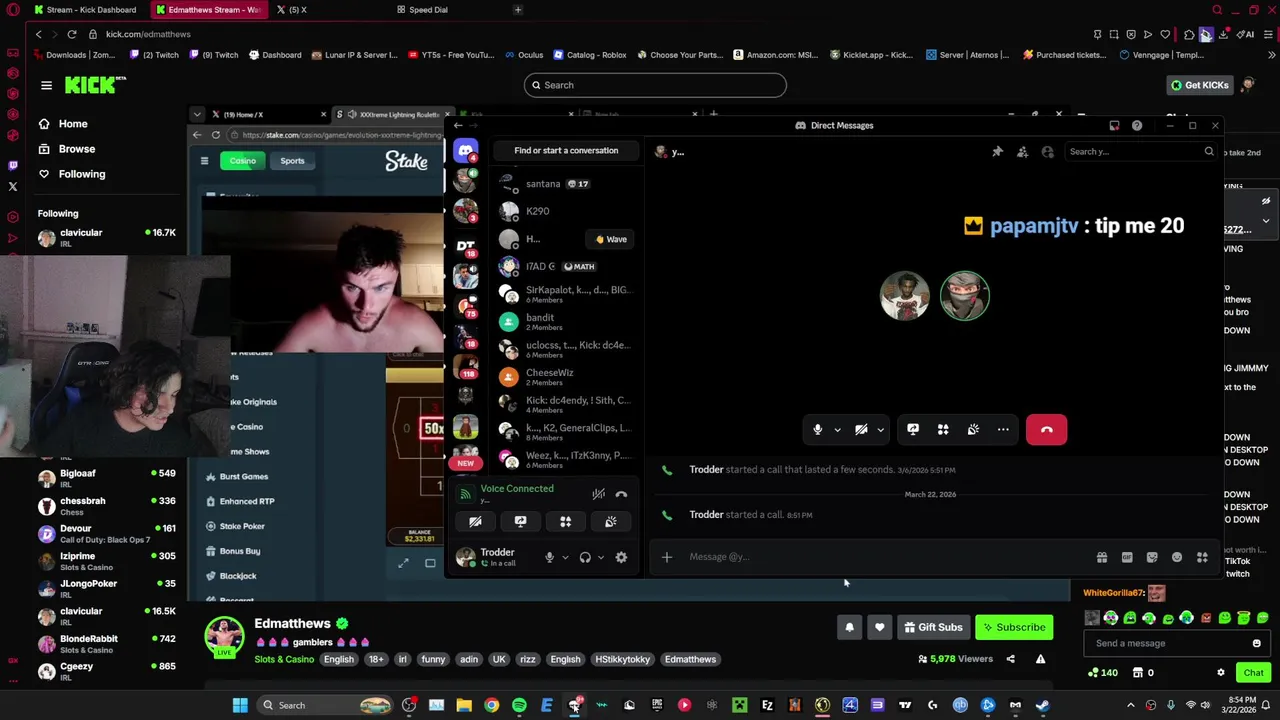
Task: Open Kick chat emote picker icon
Action: pos(1256,644)
